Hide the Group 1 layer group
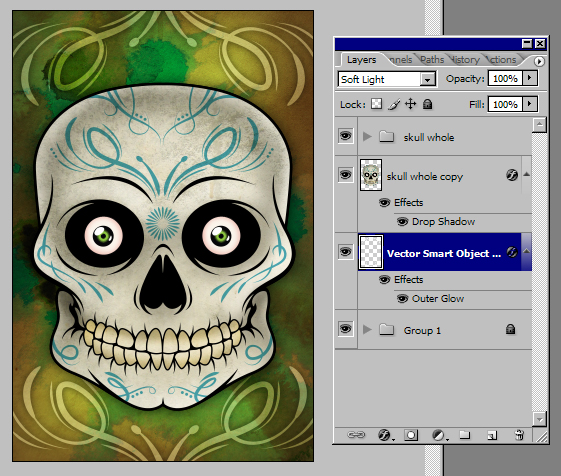Viewport: 561px width, 476px height. 345,329
